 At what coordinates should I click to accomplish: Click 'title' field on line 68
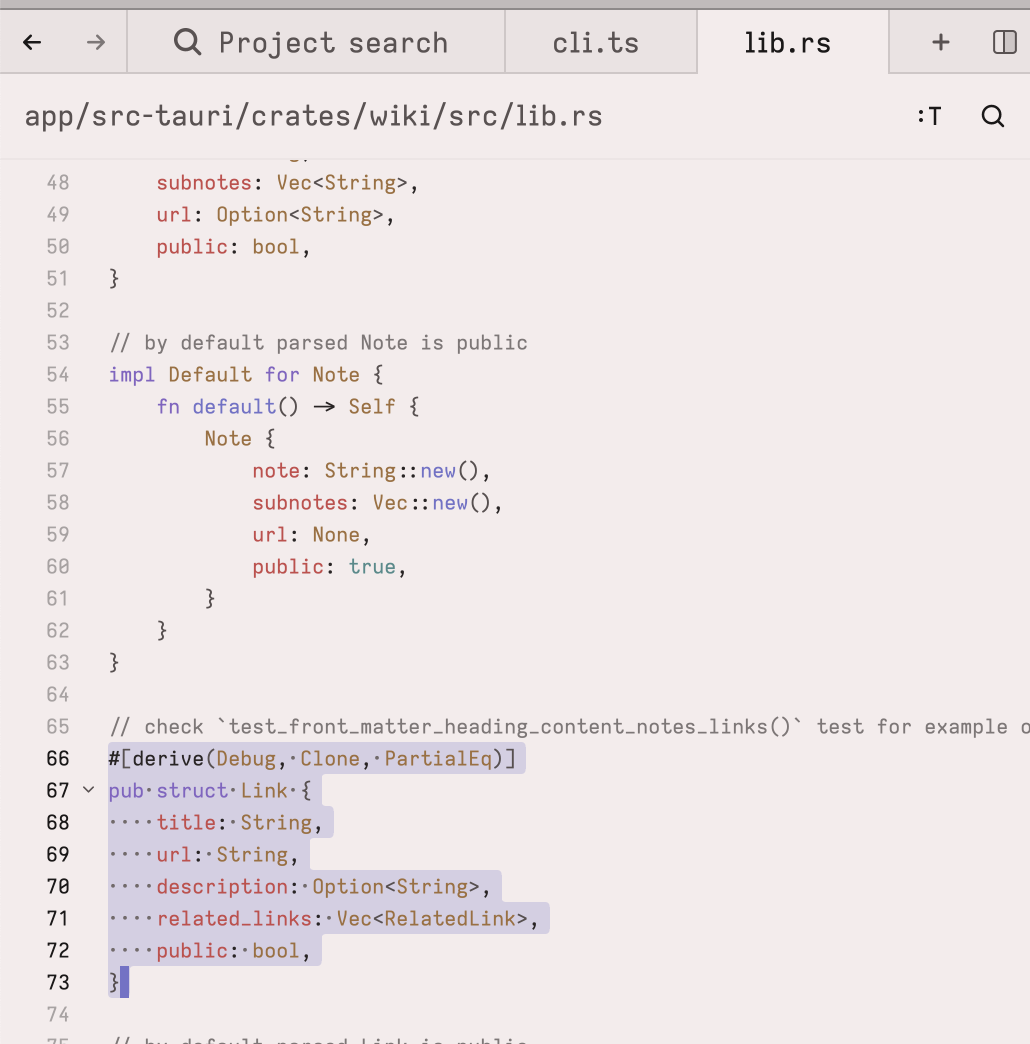click(x=186, y=822)
